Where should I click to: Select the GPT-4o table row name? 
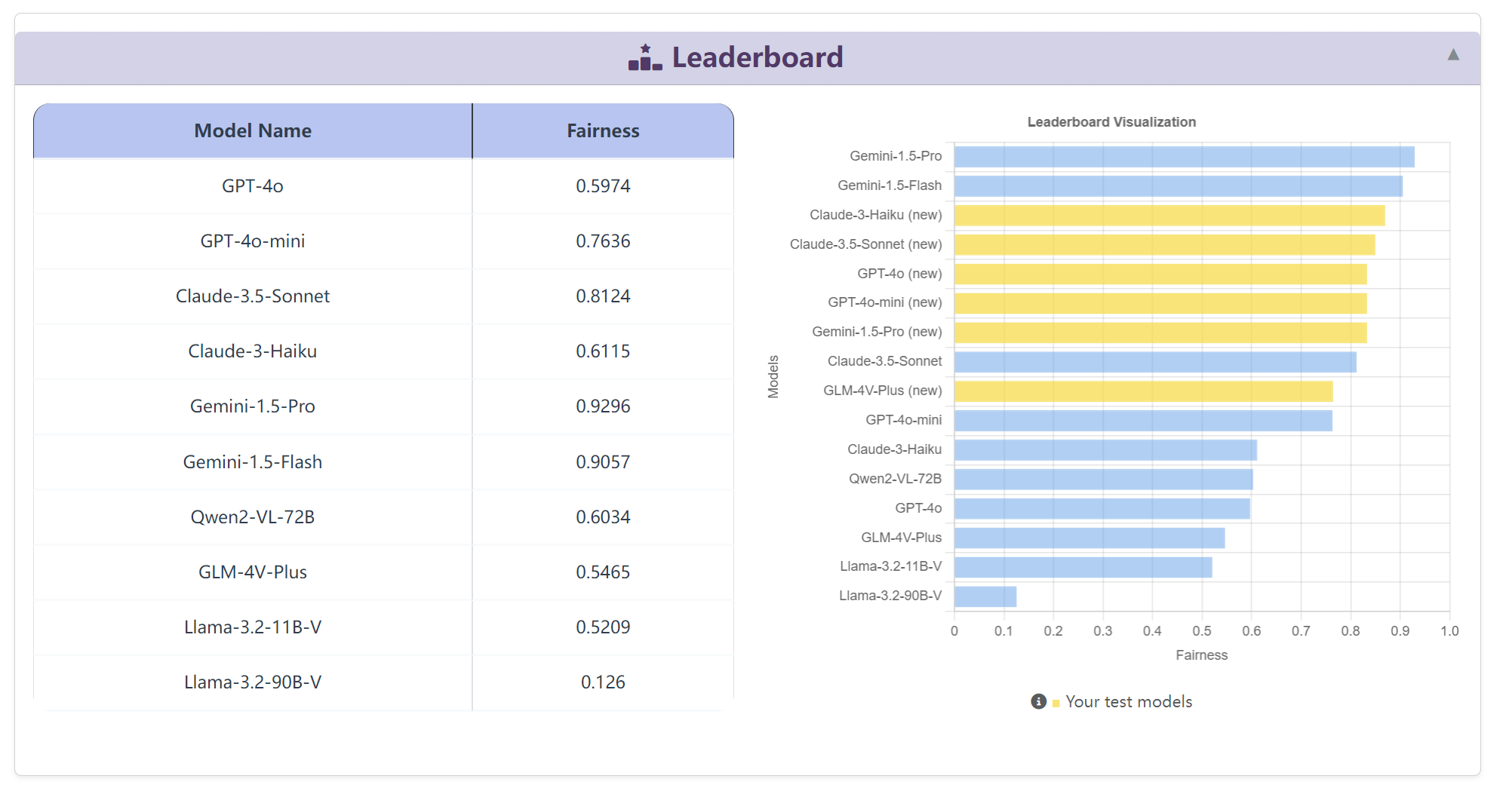point(253,186)
